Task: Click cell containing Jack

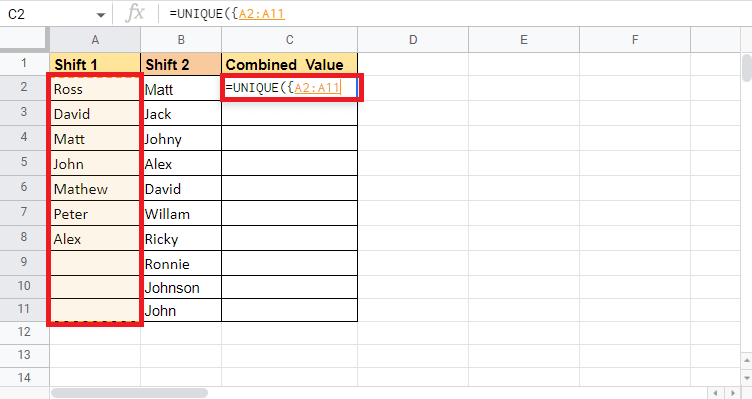Action: (x=181, y=114)
